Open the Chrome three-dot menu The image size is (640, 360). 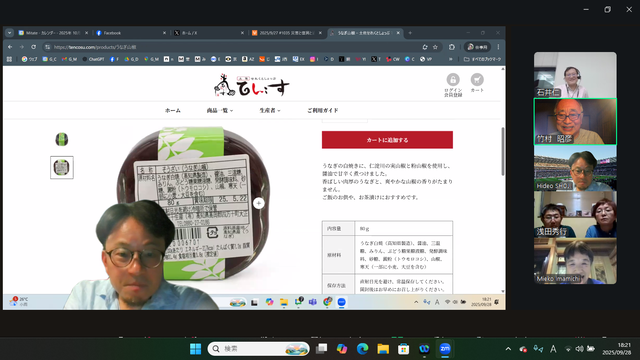pos(498,47)
